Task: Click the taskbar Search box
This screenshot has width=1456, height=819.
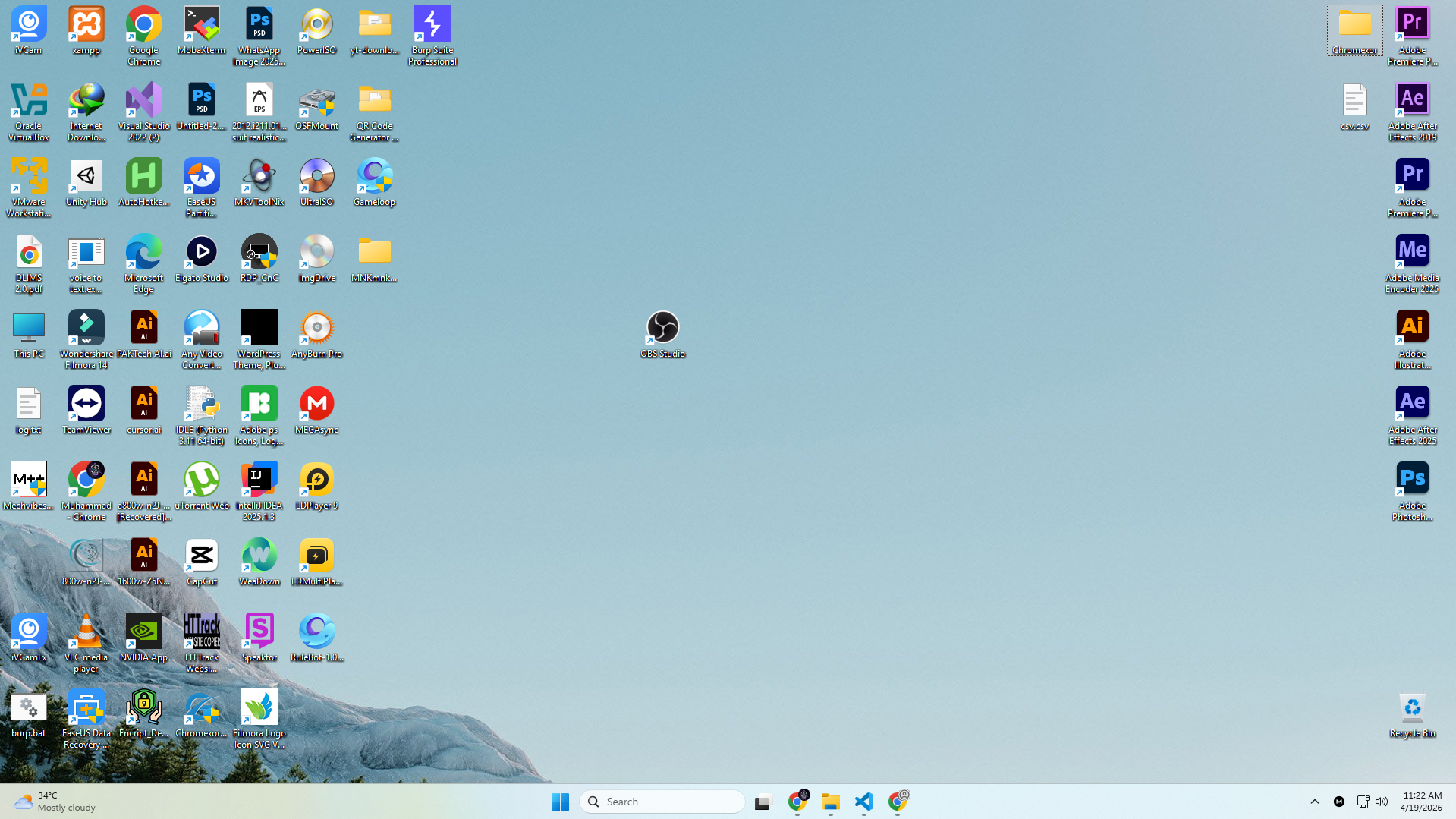Action: point(662,802)
